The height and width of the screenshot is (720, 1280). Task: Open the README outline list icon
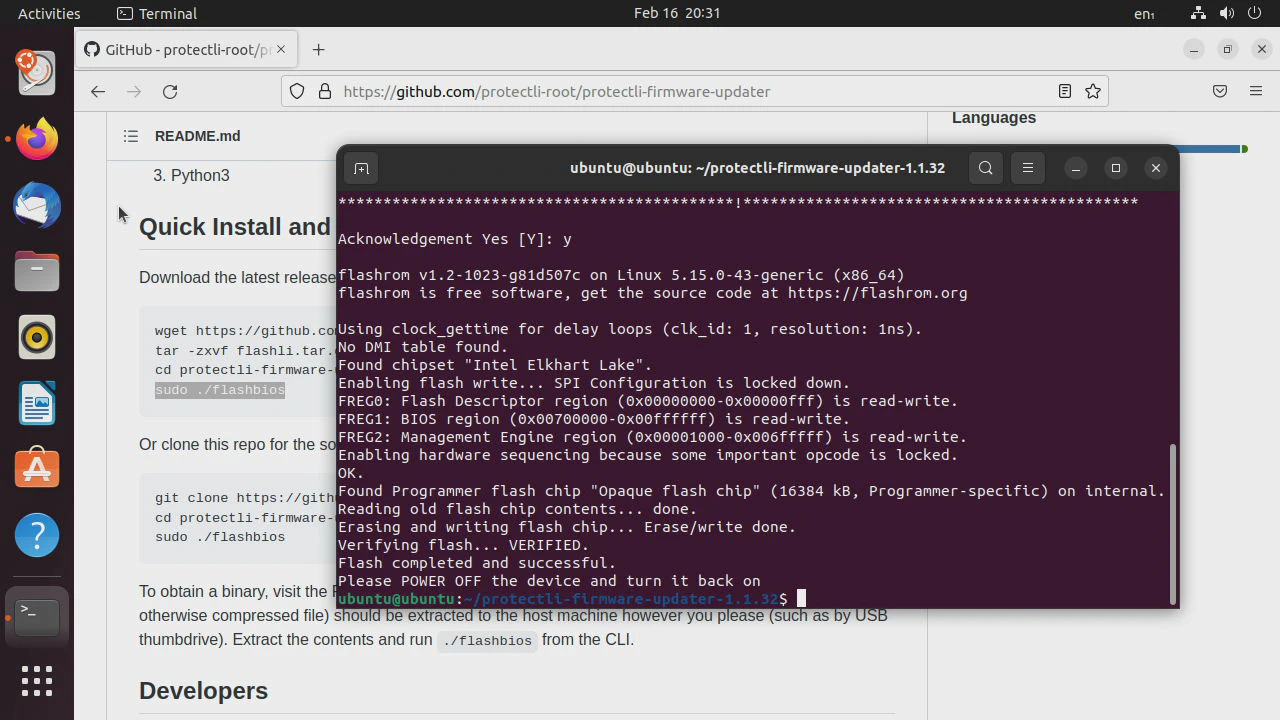pos(131,136)
